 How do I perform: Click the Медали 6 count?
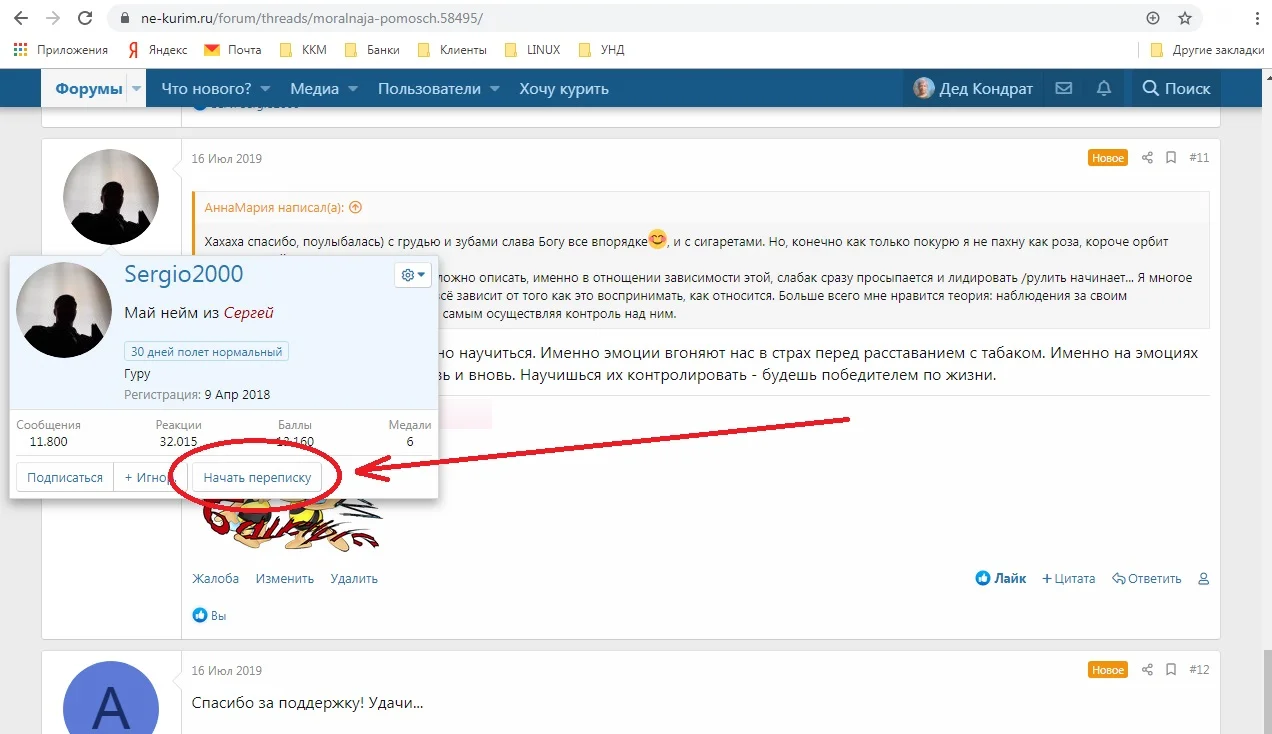click(410, 433)
